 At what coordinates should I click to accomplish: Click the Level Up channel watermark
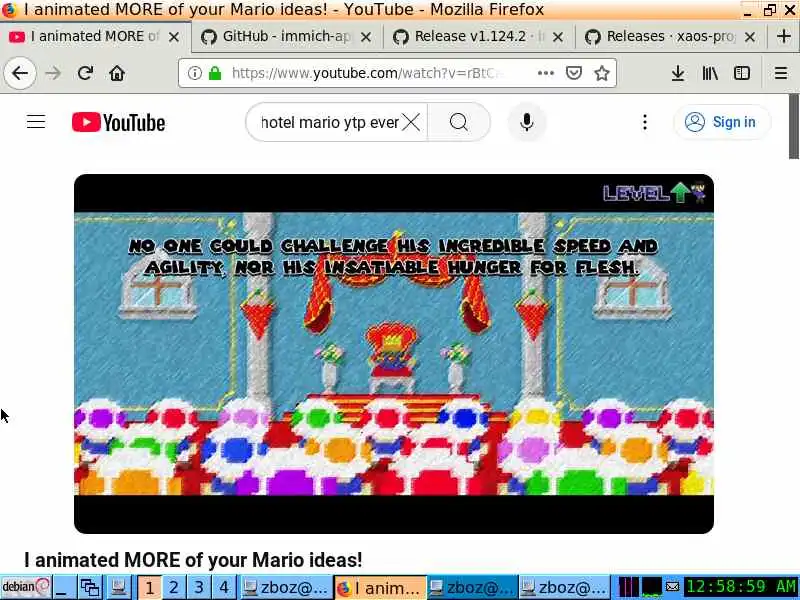click(x=655, y=192)
